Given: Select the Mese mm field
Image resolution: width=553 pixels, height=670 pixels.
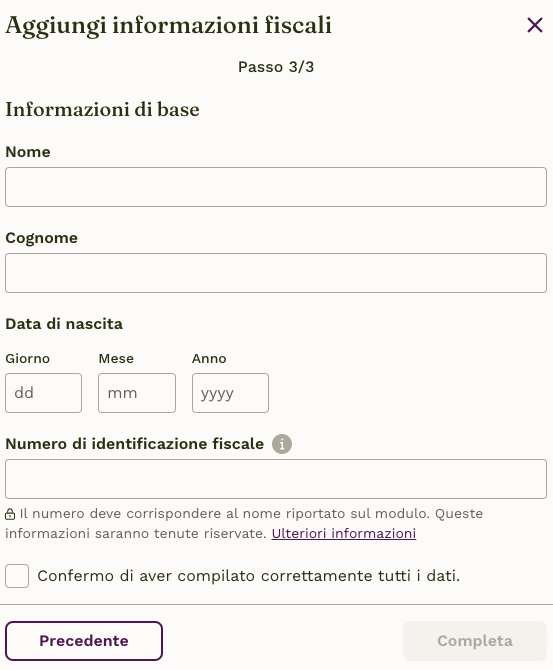Looking at the screenshot, I should (137, 393).
